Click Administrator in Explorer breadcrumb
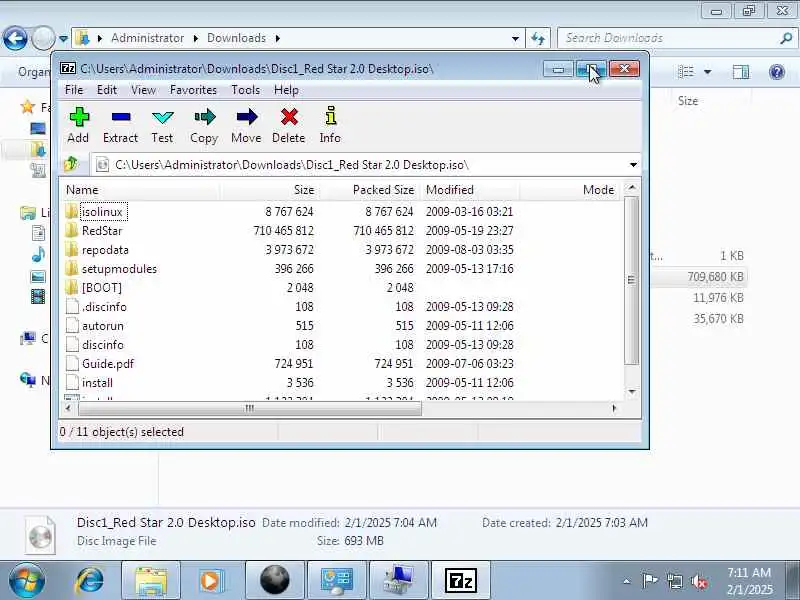 tap(147, 38)
